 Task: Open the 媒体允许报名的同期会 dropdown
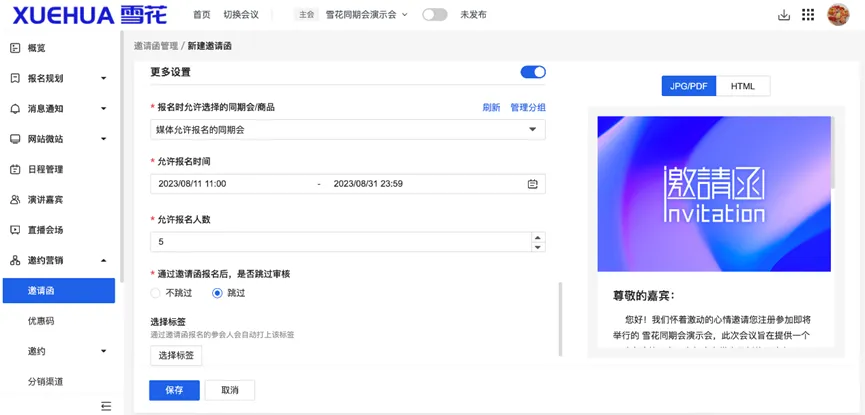(x=347, y=129)
